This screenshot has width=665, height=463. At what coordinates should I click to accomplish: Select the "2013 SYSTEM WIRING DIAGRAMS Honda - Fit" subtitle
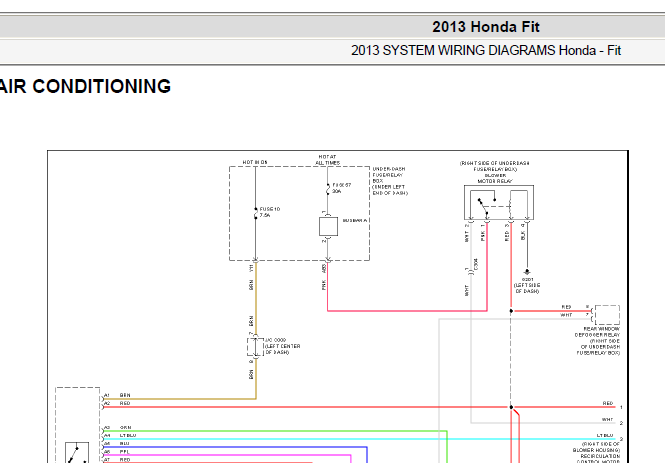[486, 50]
